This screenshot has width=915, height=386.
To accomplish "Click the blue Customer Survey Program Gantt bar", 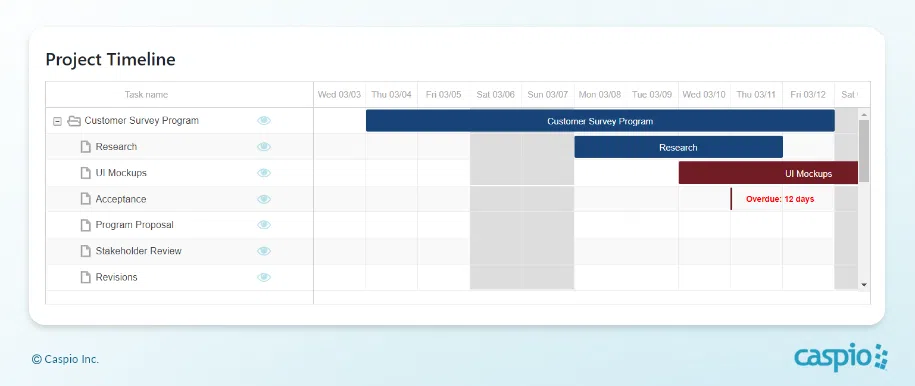I will click(x=600, y=121).
